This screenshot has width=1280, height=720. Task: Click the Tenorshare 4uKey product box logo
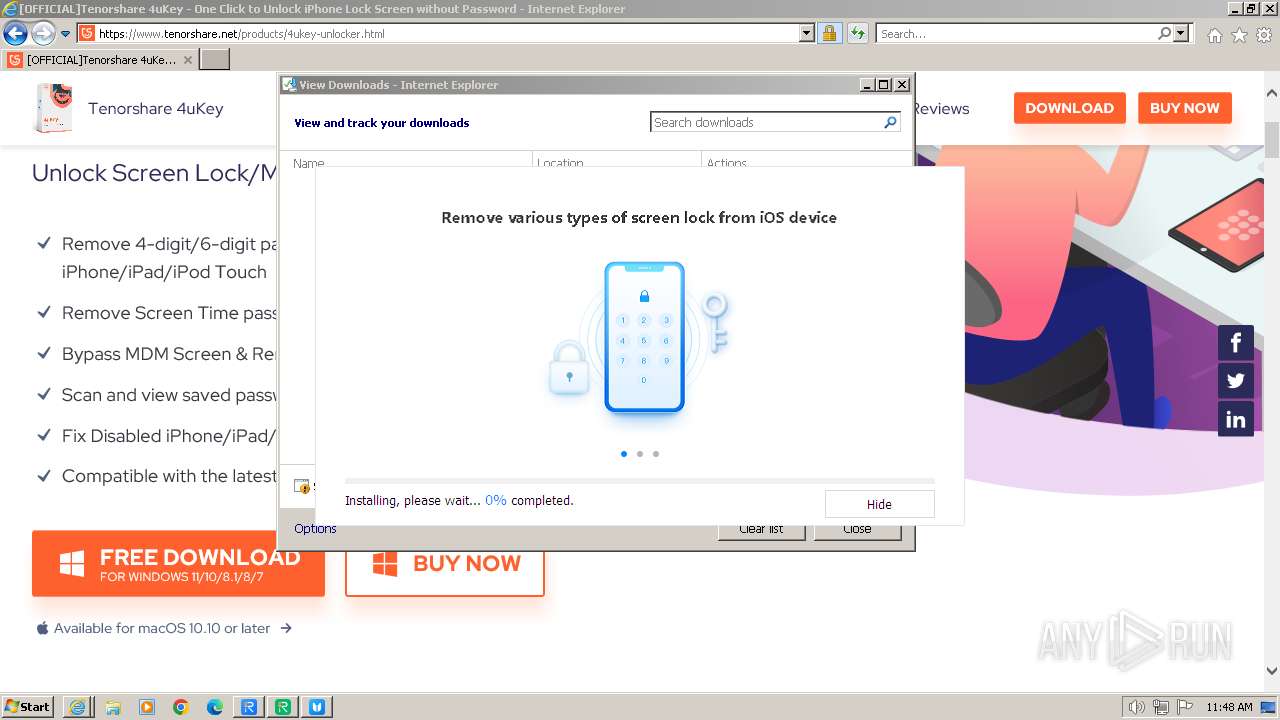54,108
